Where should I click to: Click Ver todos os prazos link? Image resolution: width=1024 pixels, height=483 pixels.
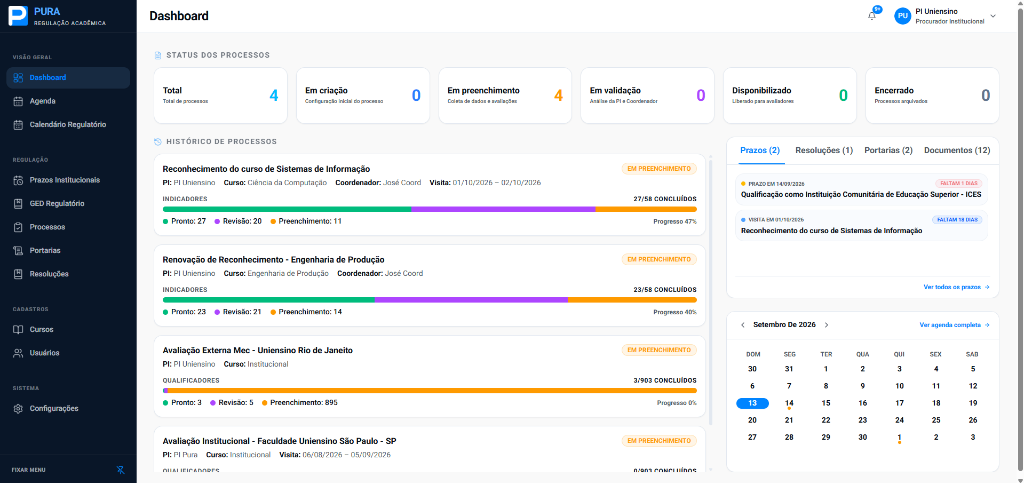956,287
